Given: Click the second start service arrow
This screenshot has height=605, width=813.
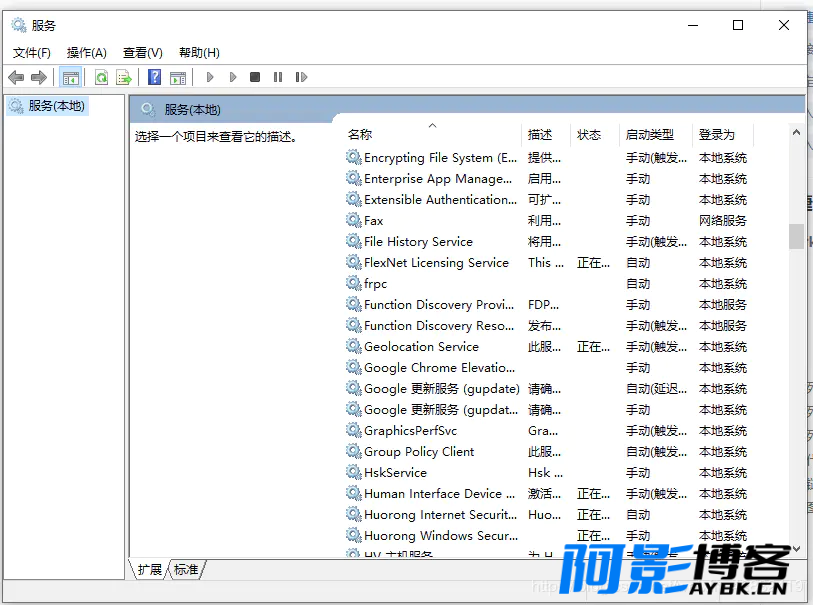Looking at the screenshot, I should (233, 77).
